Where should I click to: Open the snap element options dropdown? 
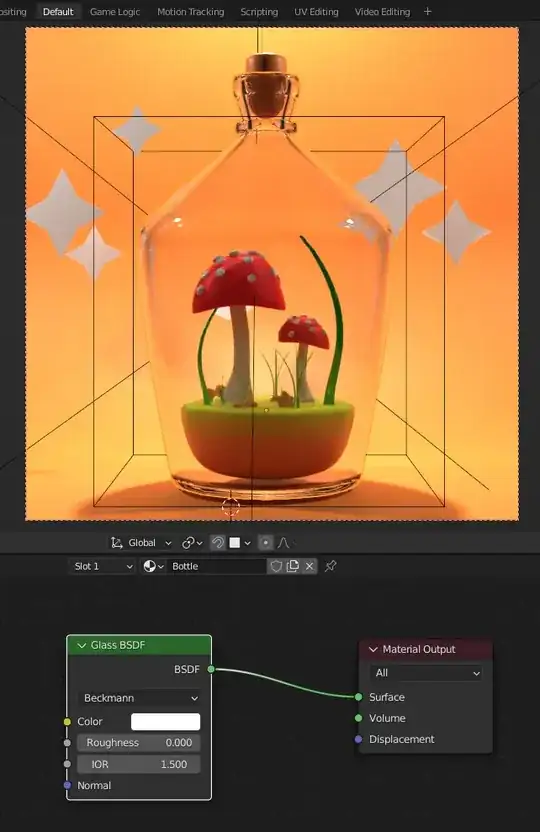pyautogui.click(x=240, y=543)
